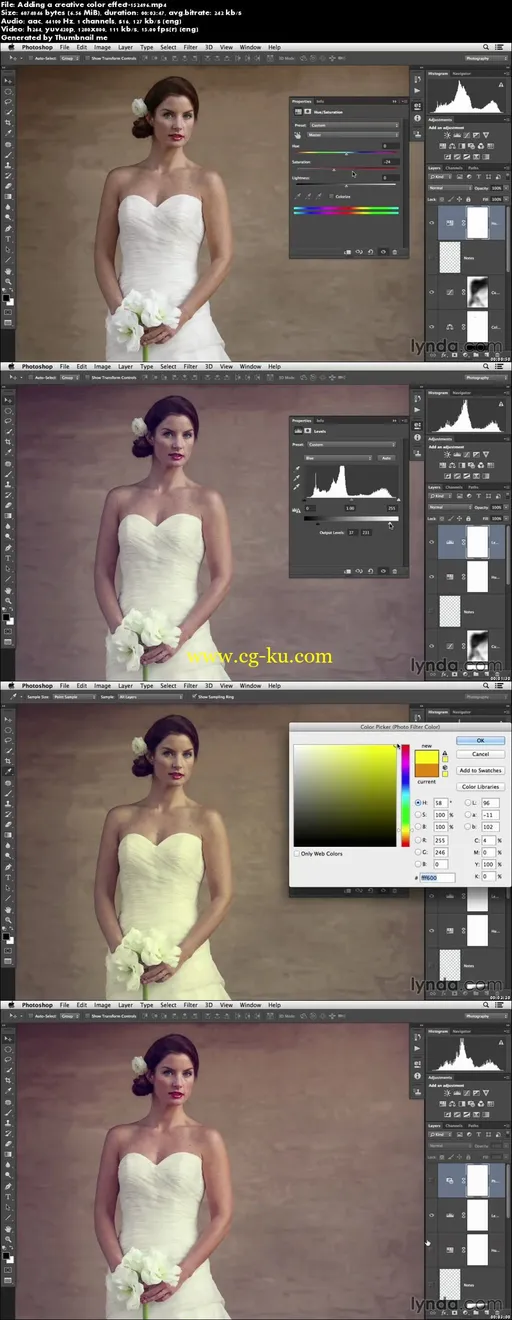Screen dimensions: 512x1320
Task: Click the Auto button in Levels panel
Action: click(x=386, y=458)
